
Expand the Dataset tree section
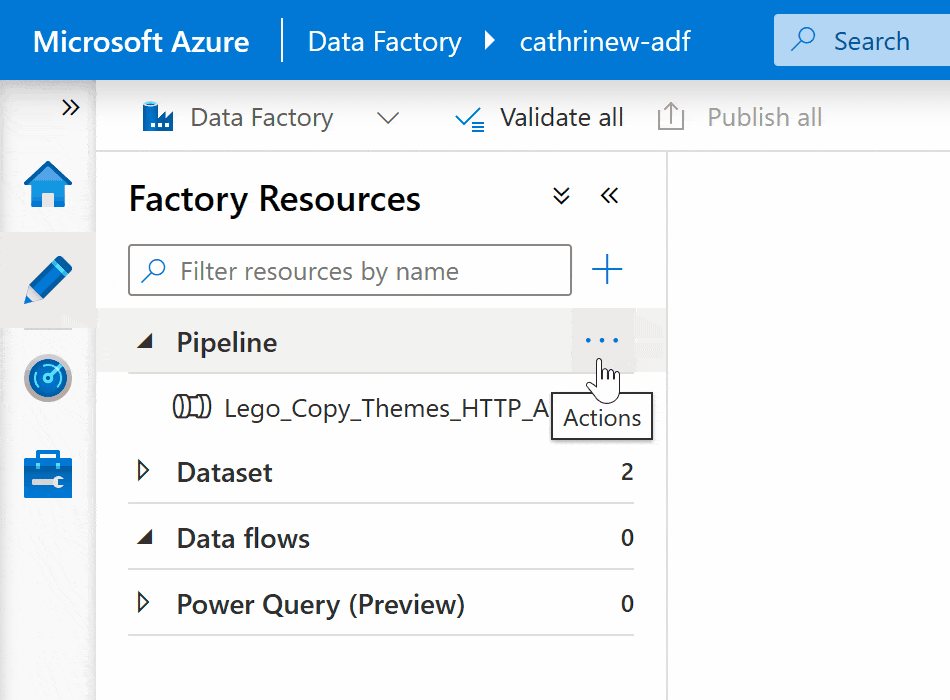click(144, 471)
